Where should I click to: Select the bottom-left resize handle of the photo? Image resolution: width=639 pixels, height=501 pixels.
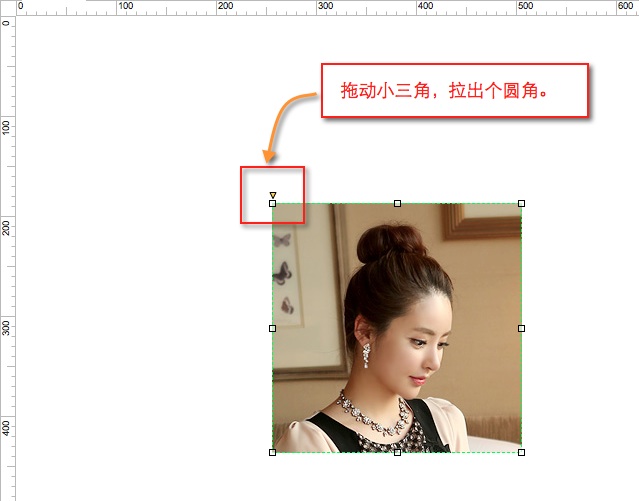coord(273,452)
